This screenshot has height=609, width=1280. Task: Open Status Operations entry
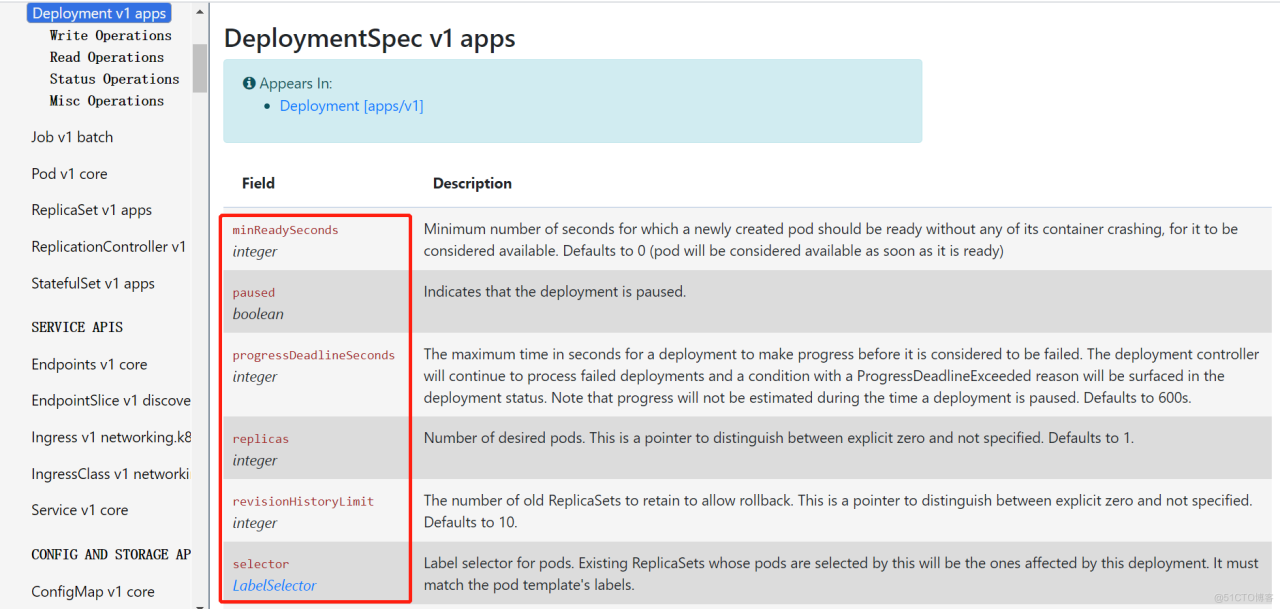point(115,79)
